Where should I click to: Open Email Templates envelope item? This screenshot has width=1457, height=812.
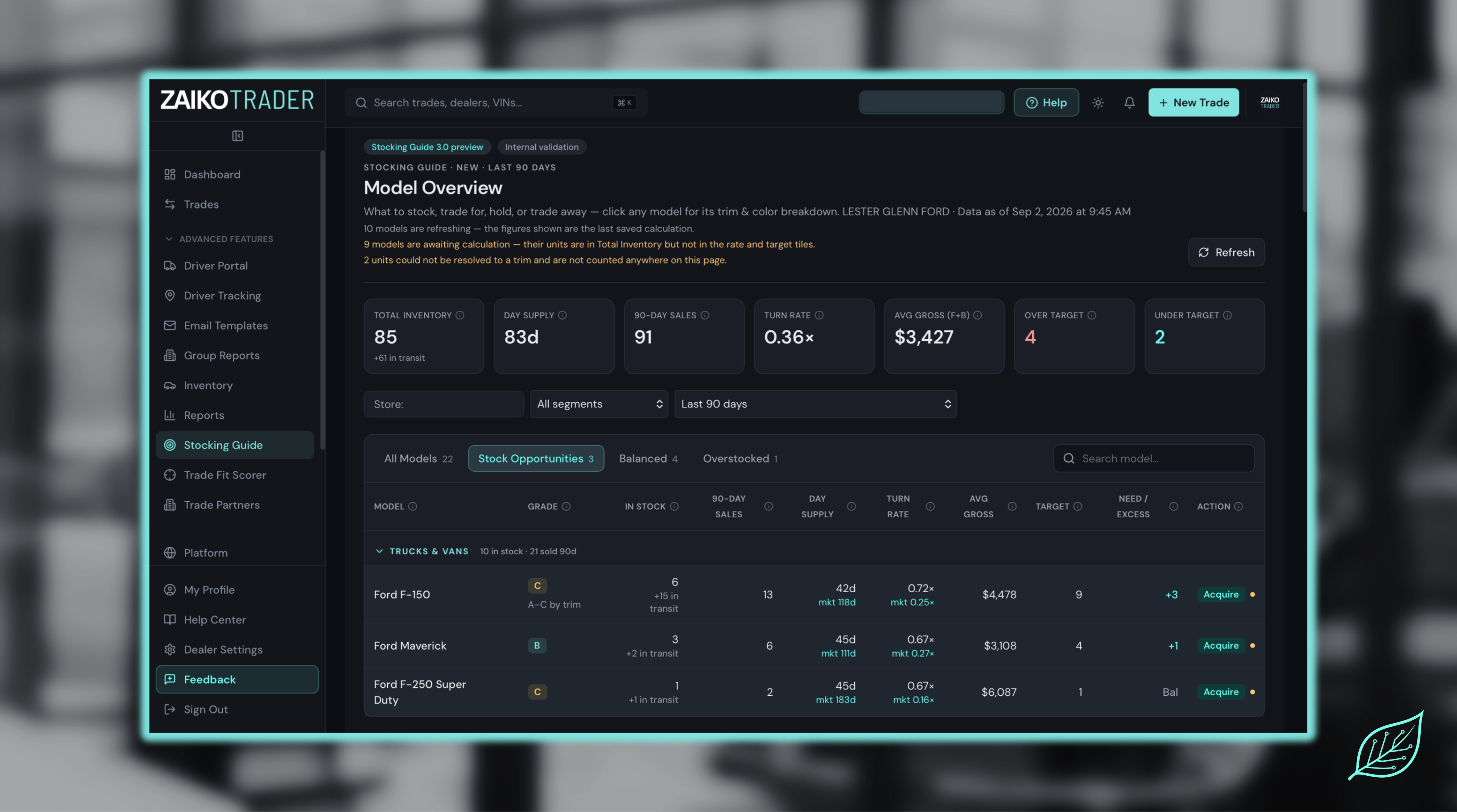[235, 325]
